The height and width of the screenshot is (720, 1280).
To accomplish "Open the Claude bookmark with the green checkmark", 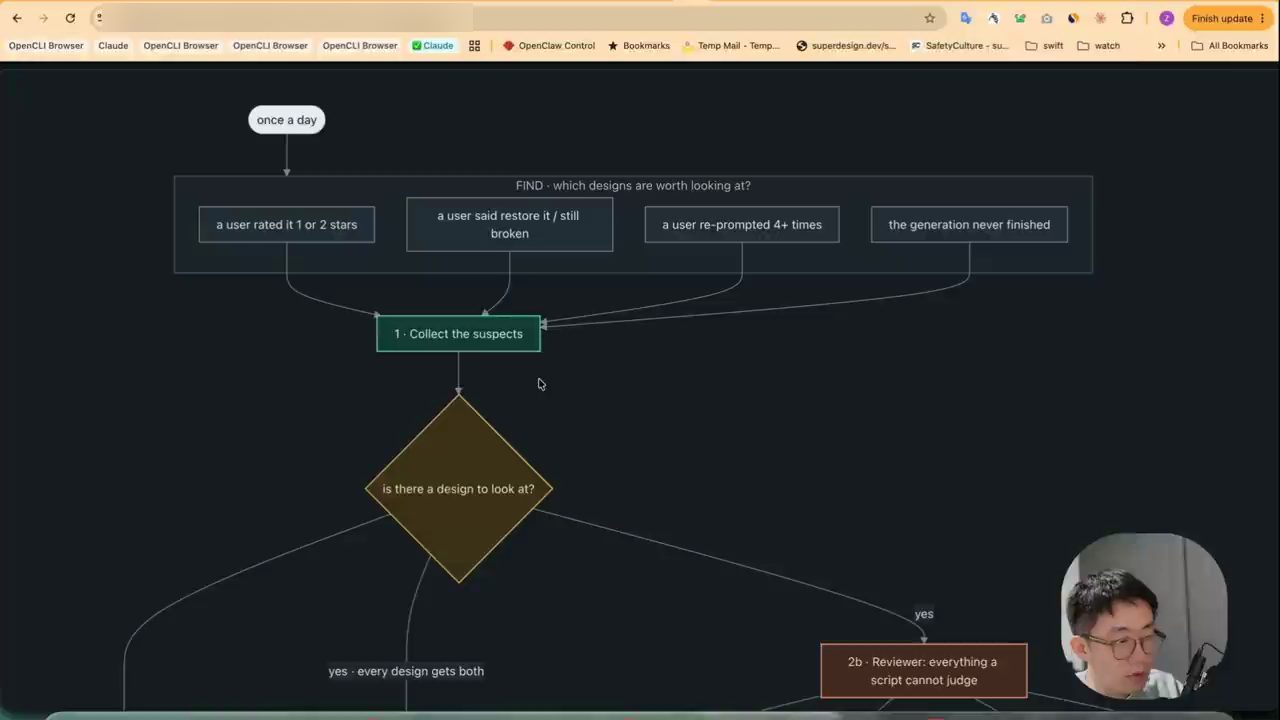I will [432, 46].
